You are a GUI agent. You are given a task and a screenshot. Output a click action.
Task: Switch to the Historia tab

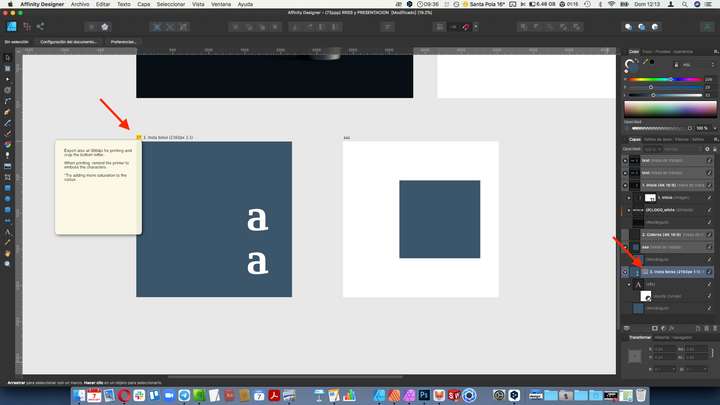(662, 338)
